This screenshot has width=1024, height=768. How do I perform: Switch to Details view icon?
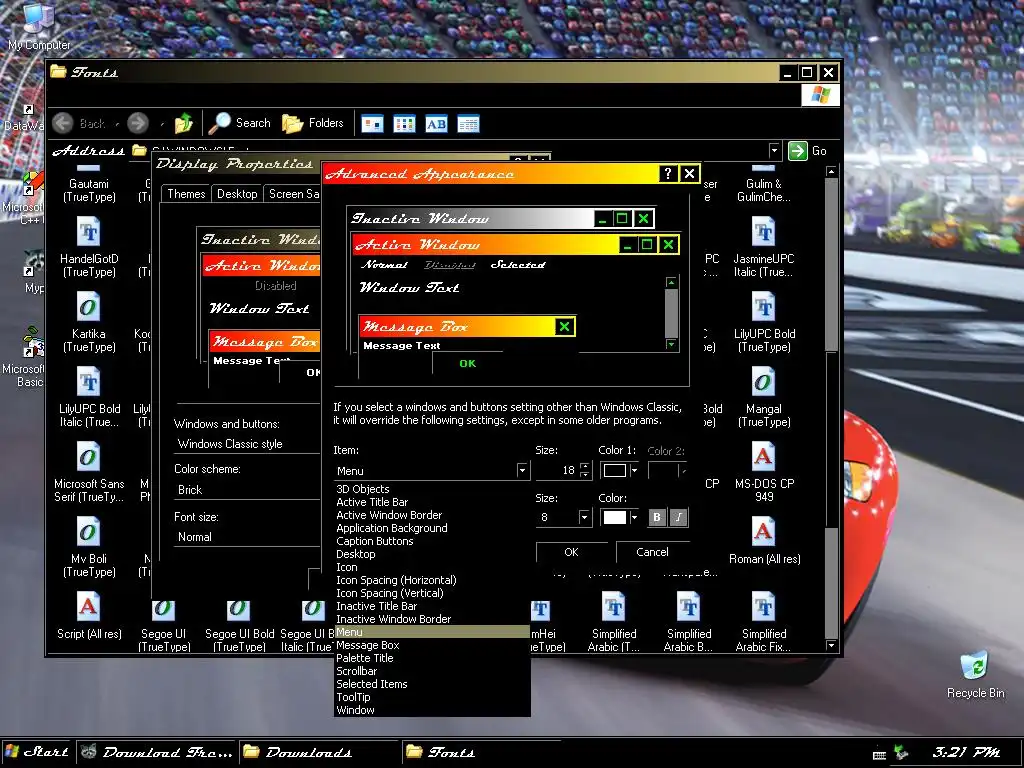coord(468,123)
